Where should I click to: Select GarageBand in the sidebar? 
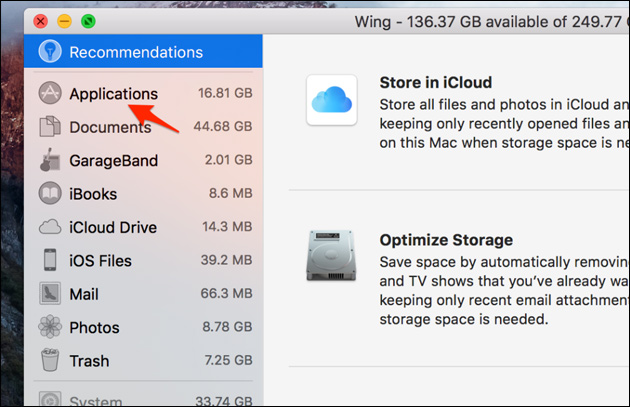(x=143, y=160)
